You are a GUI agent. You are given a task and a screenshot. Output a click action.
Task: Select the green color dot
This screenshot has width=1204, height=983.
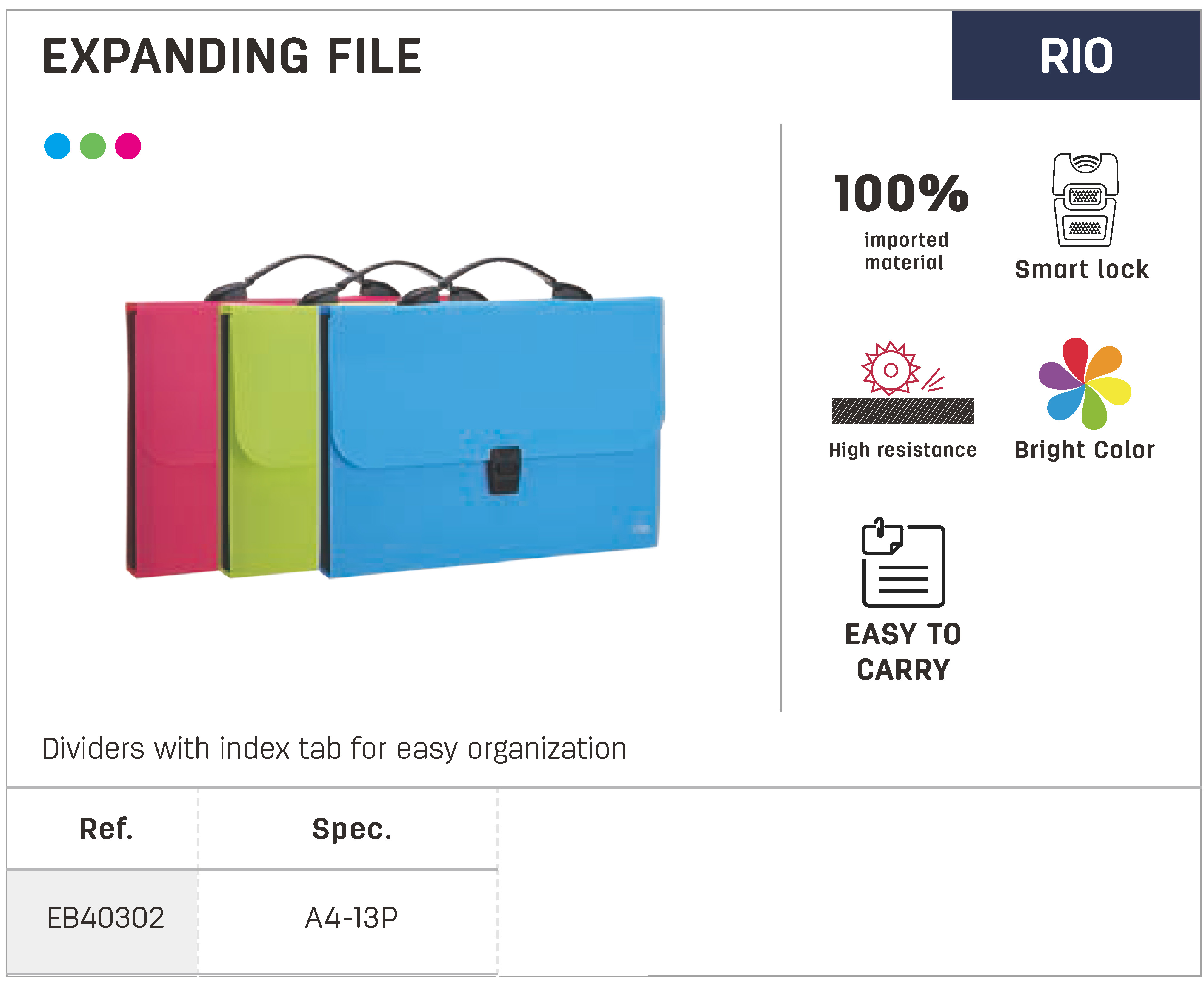pos(93,146)
